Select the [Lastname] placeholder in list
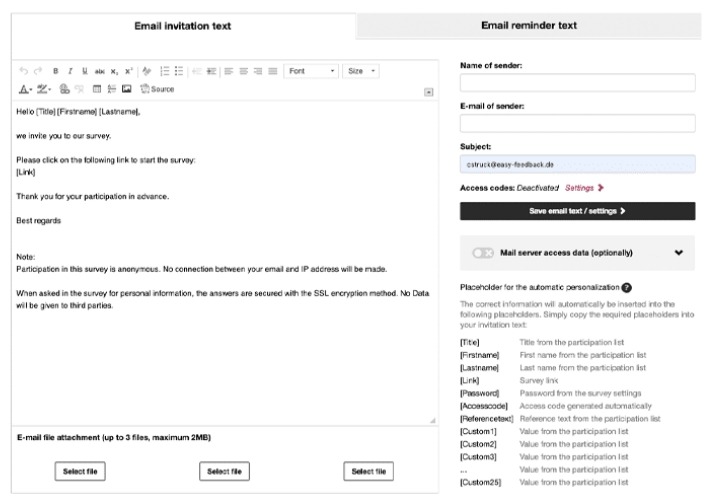This screenshot has width=720, height=500. 479,368
